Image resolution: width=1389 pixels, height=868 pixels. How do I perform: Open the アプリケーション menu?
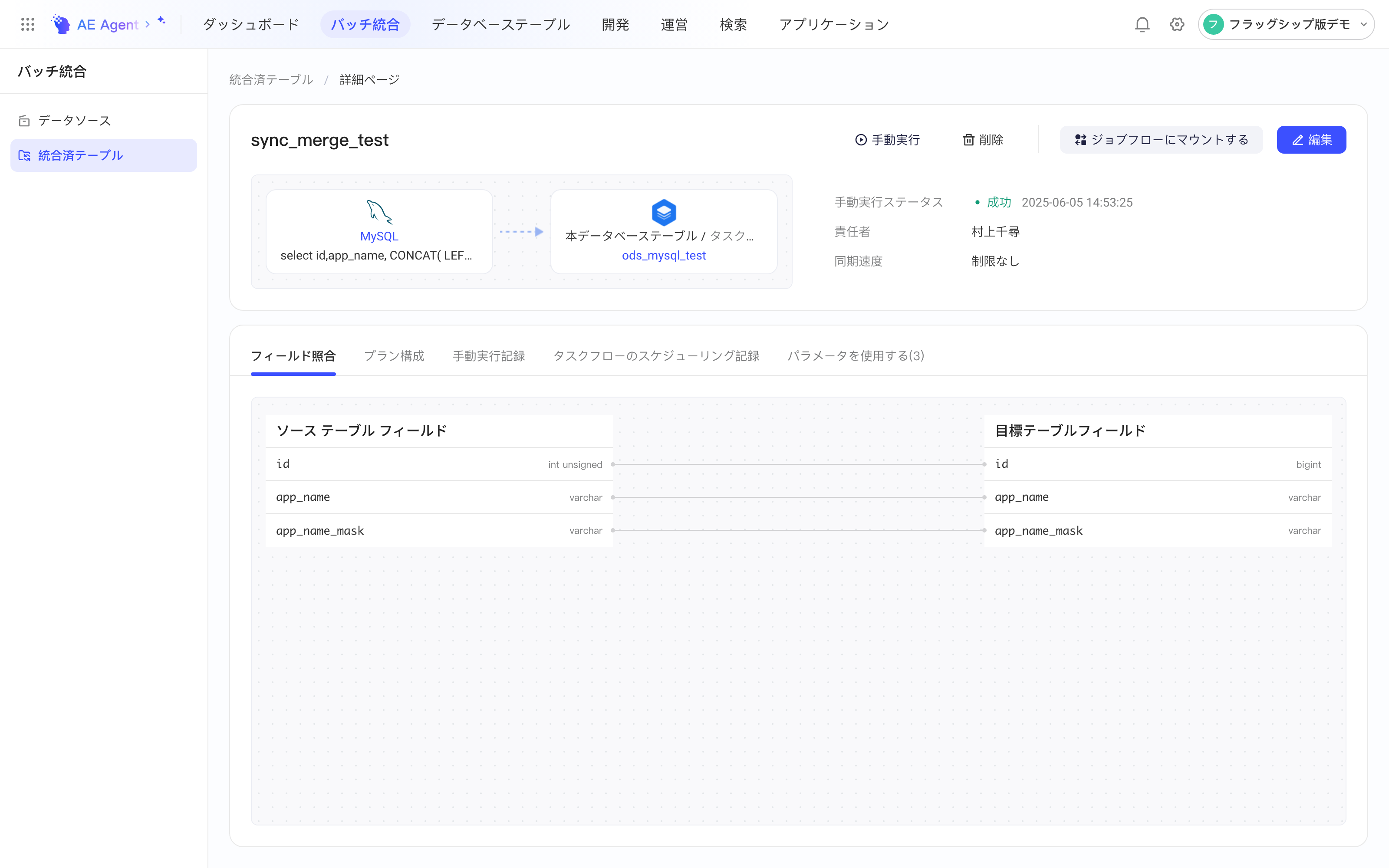(x=834, y=24)
